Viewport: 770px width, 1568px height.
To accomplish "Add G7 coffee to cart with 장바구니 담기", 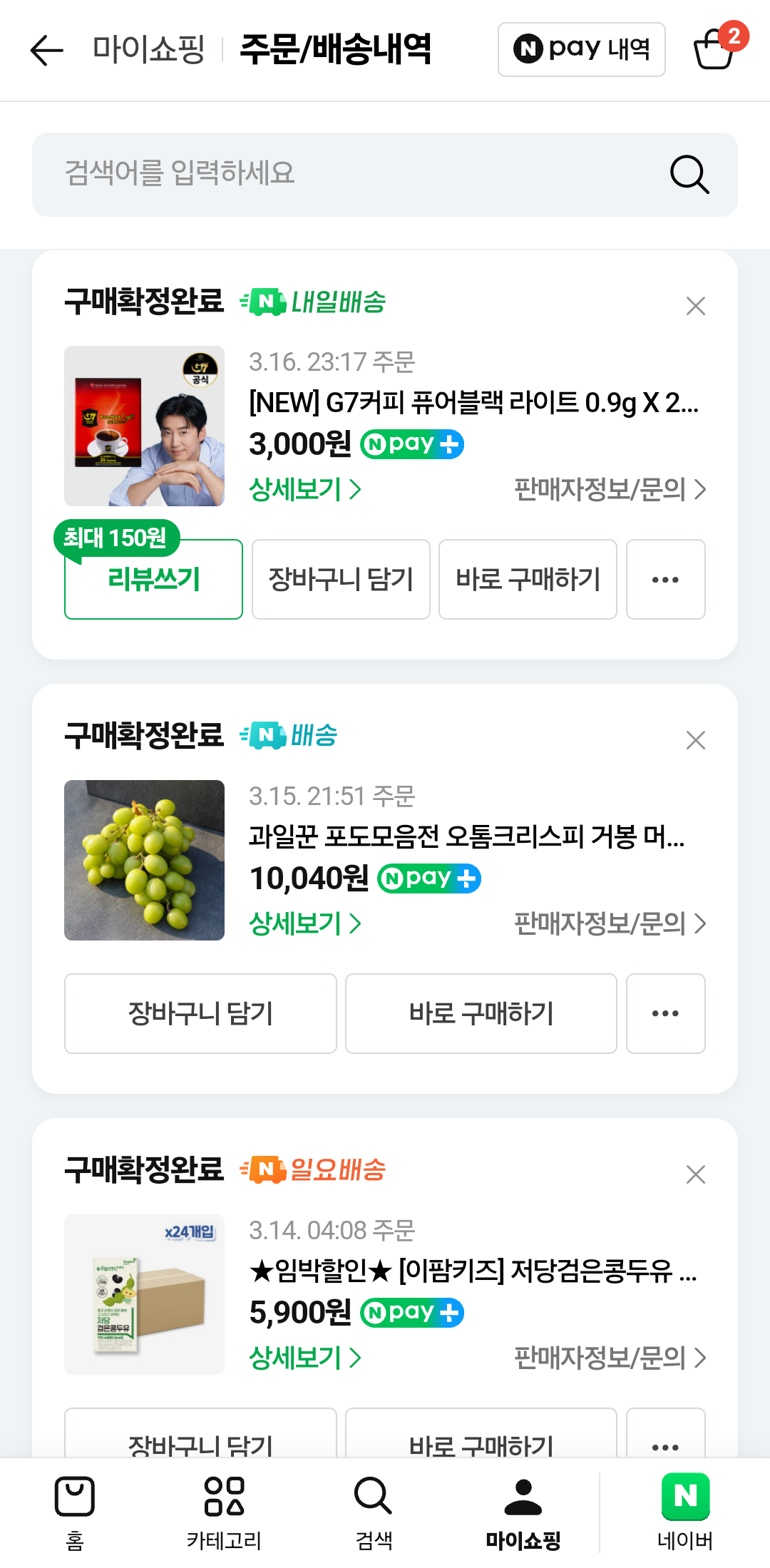I will pyautogui.click(x=341, y=580).
